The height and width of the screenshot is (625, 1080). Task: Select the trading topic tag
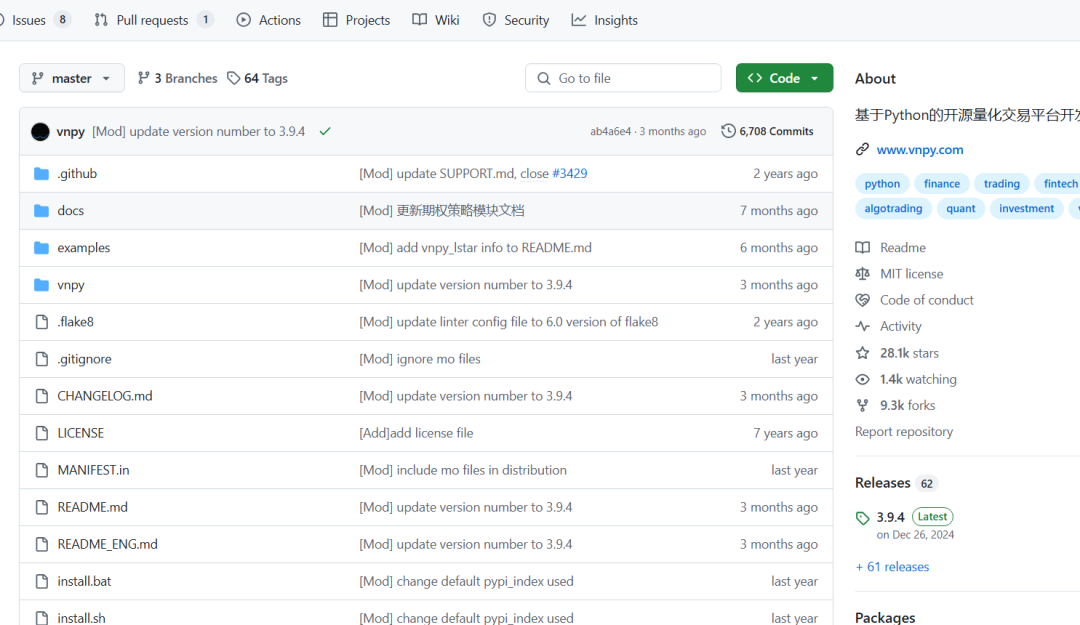point(1001,183)
